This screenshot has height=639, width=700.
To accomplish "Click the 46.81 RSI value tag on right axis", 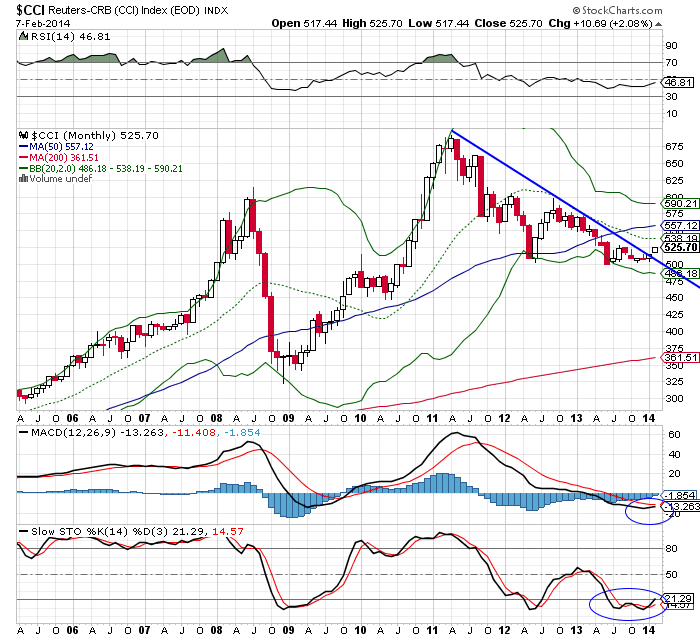I will (678, 82).
